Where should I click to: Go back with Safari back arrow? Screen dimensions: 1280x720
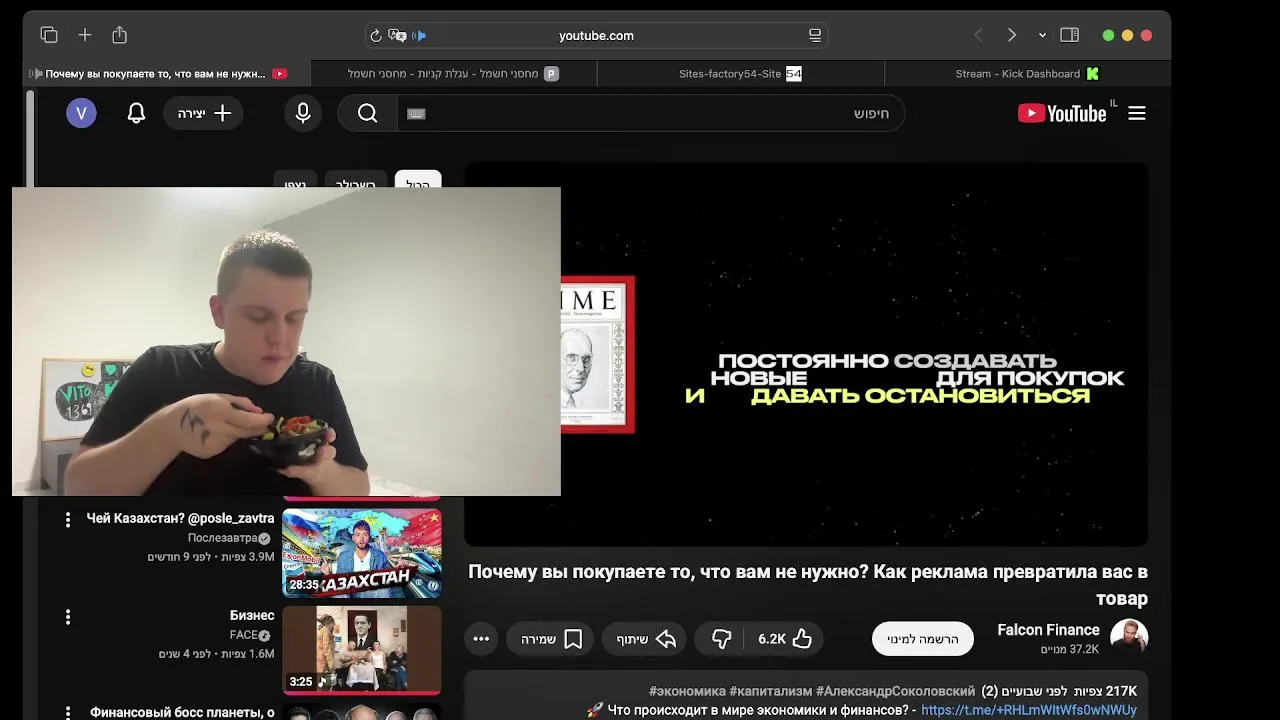tap(979, 35)
